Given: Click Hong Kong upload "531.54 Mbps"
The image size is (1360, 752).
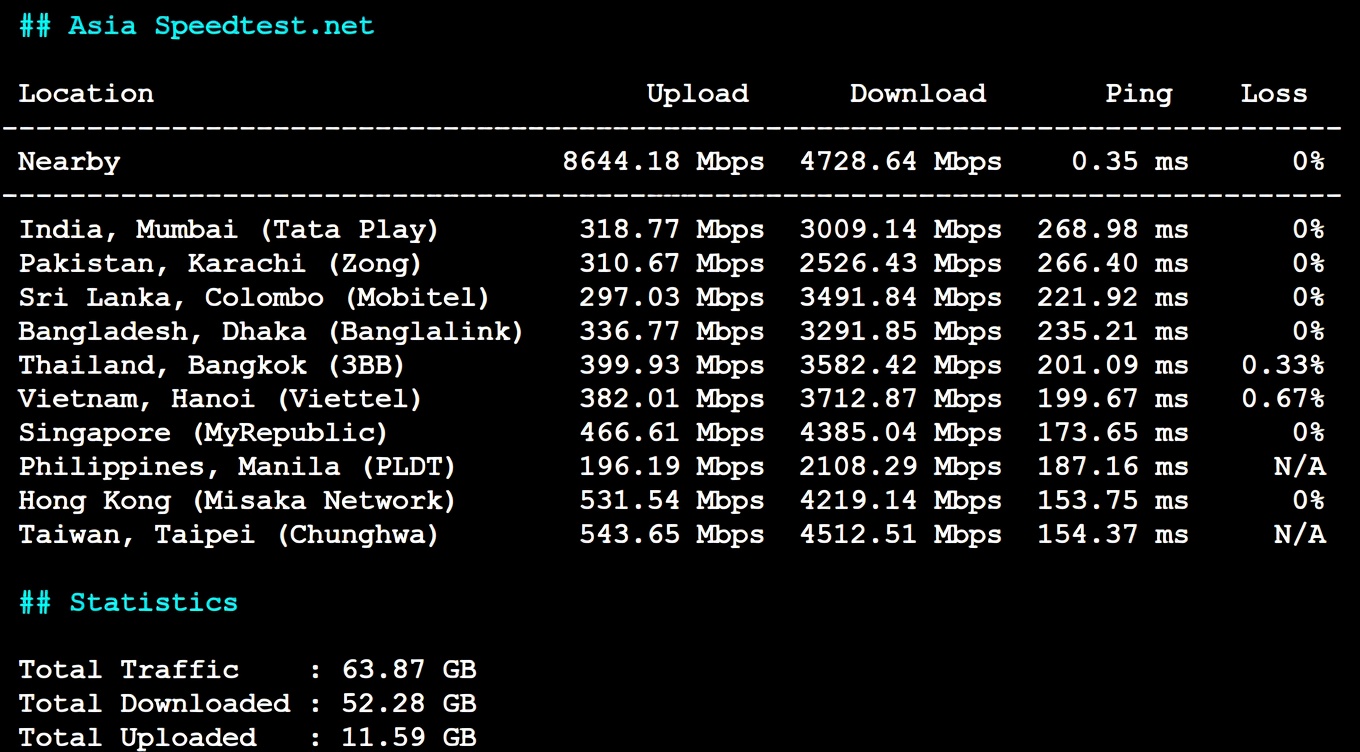Looking at the screenshot, I should 672,502.
